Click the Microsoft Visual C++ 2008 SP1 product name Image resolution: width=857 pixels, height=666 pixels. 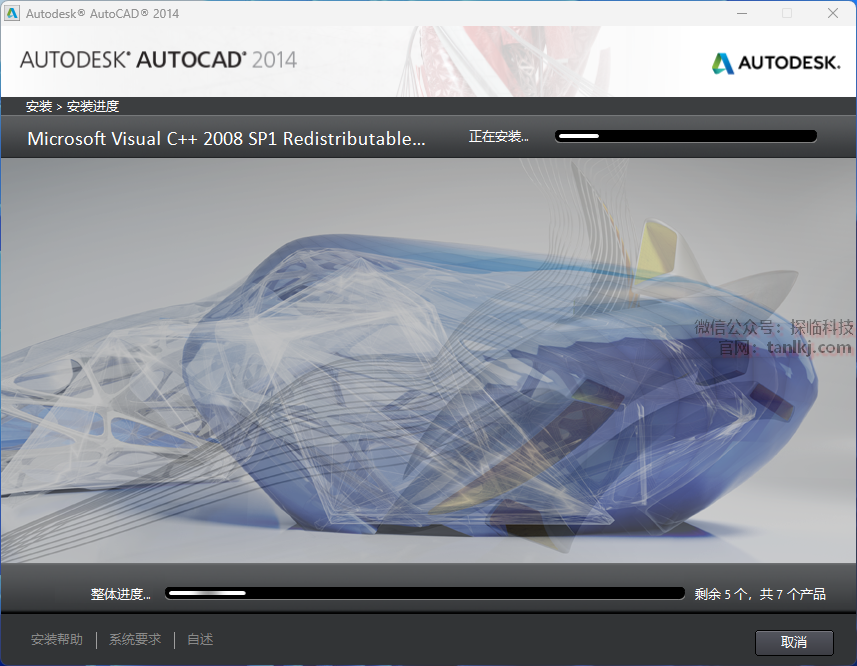point(226,139)
